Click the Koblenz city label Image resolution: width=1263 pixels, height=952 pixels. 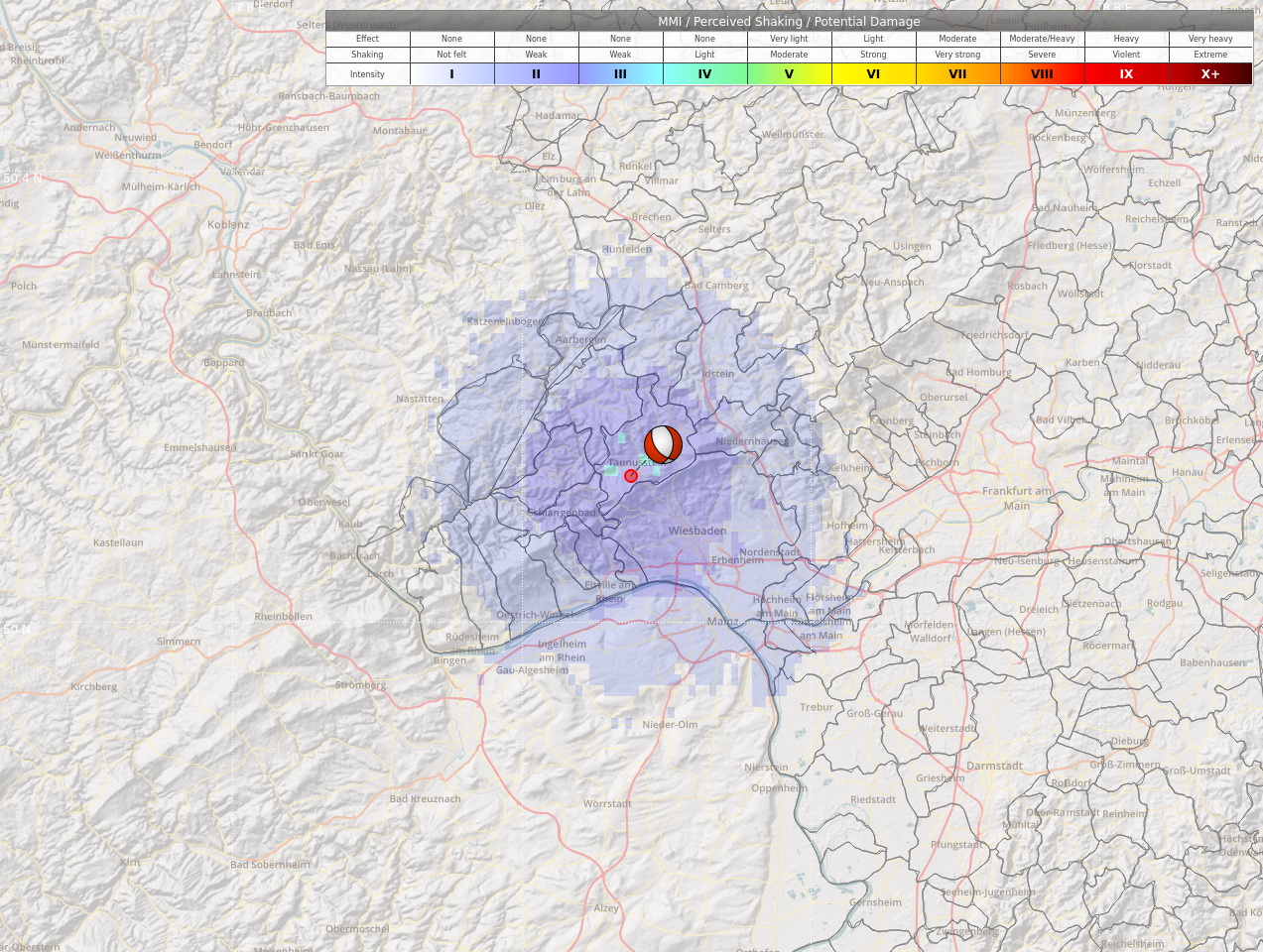pyautogui.click(x=228, y=225)
